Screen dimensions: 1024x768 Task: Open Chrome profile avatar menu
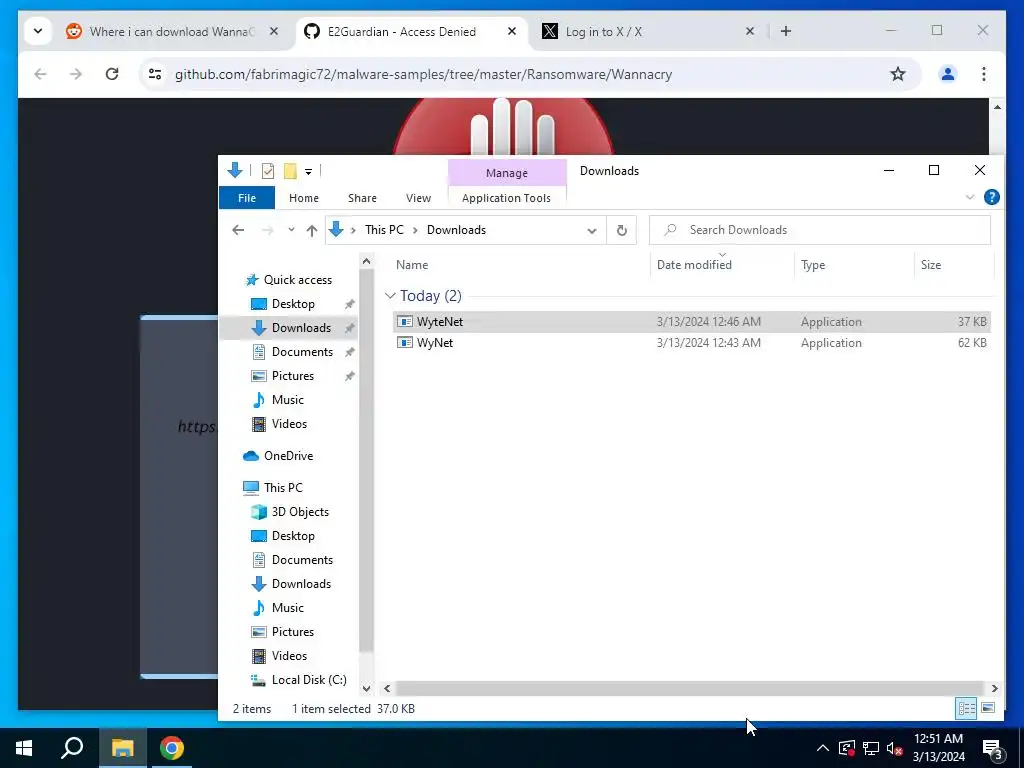coord(948,74)
